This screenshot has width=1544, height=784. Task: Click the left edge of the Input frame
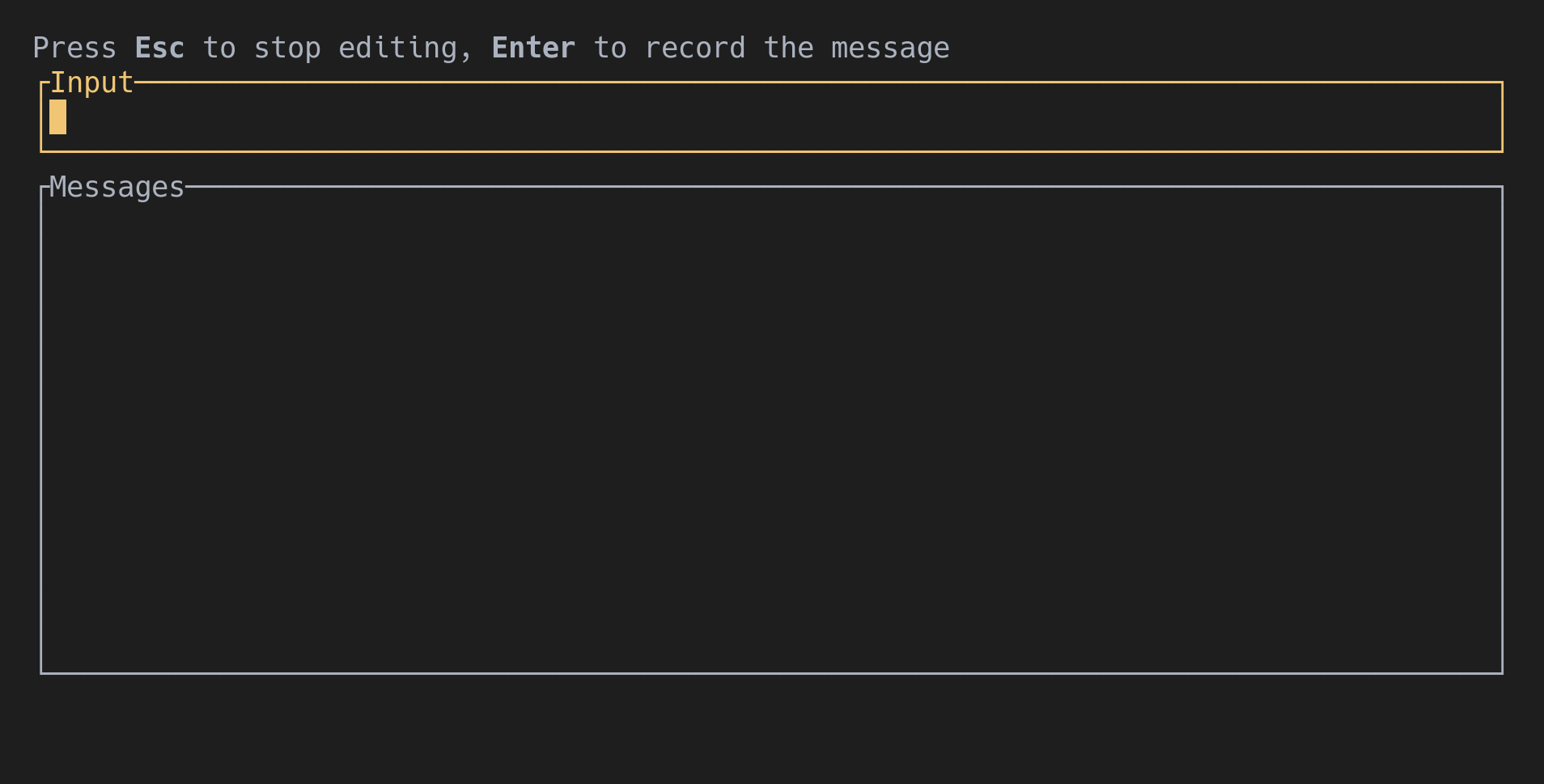point(42,117)
